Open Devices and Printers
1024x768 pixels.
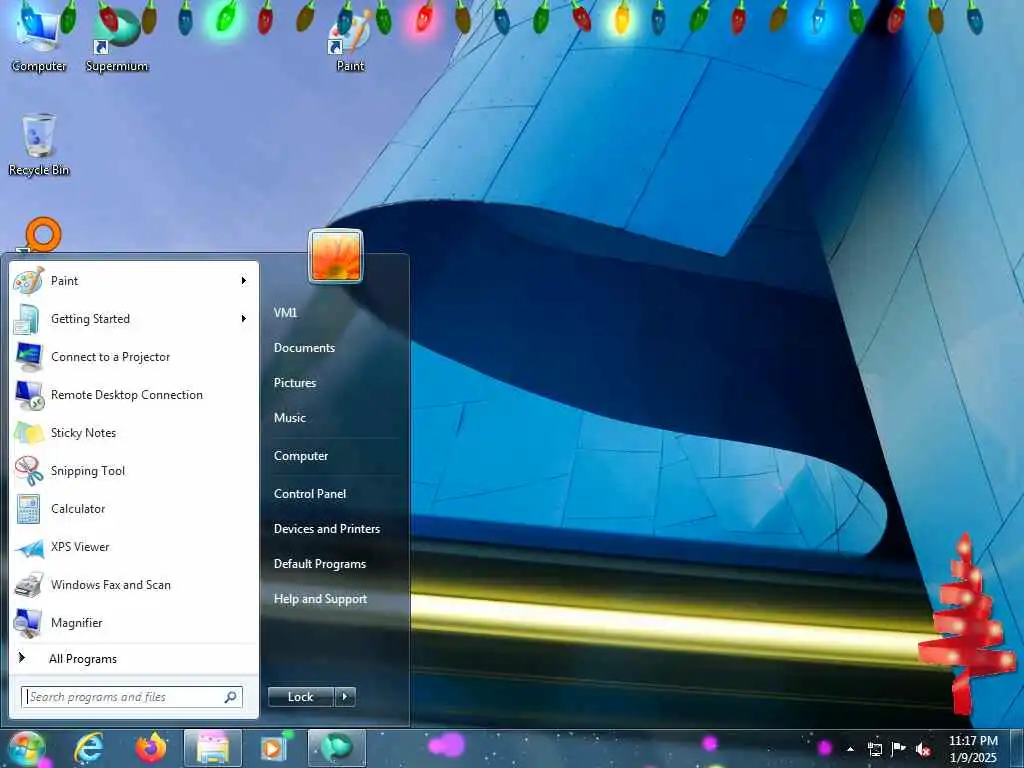point(327,529)
